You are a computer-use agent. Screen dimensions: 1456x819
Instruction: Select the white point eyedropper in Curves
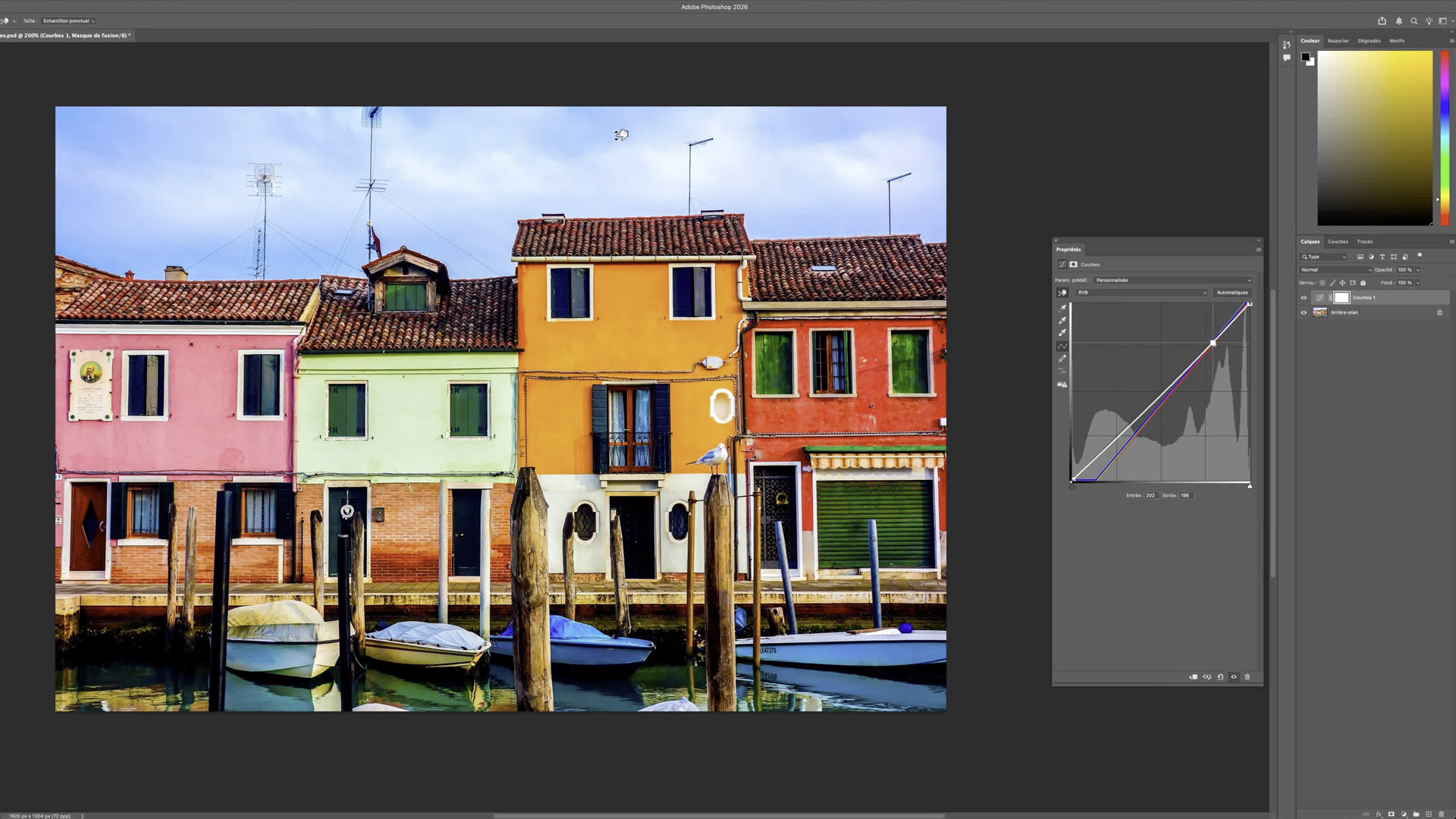pyautogui.click(x=1062, y=333)
